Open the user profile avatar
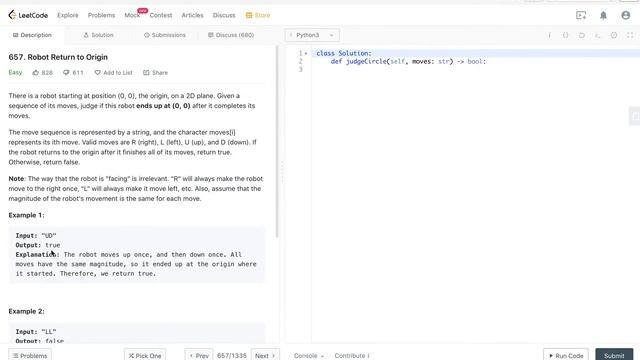Viewport: 640px width, 360px height. pos(626,16)
